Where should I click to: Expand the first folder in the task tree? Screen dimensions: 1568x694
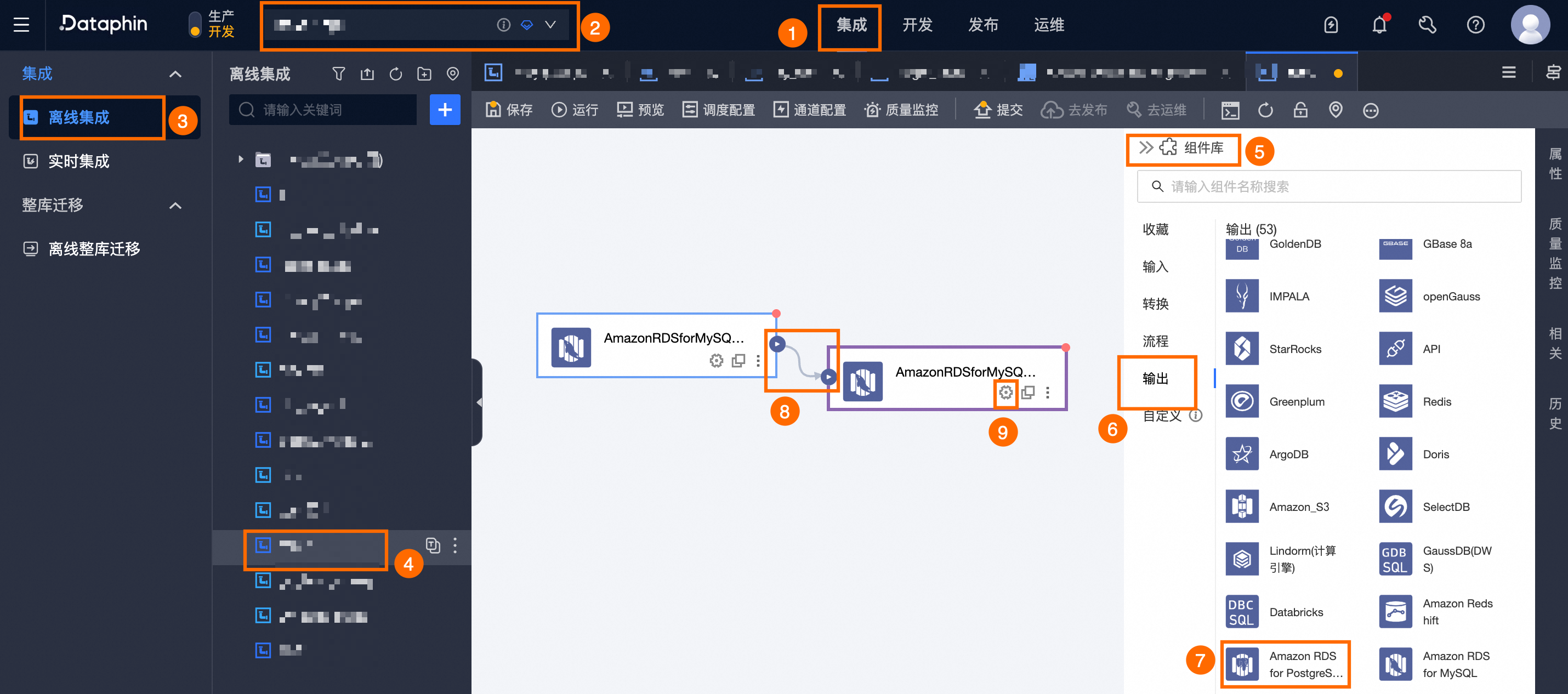point(241,160)
